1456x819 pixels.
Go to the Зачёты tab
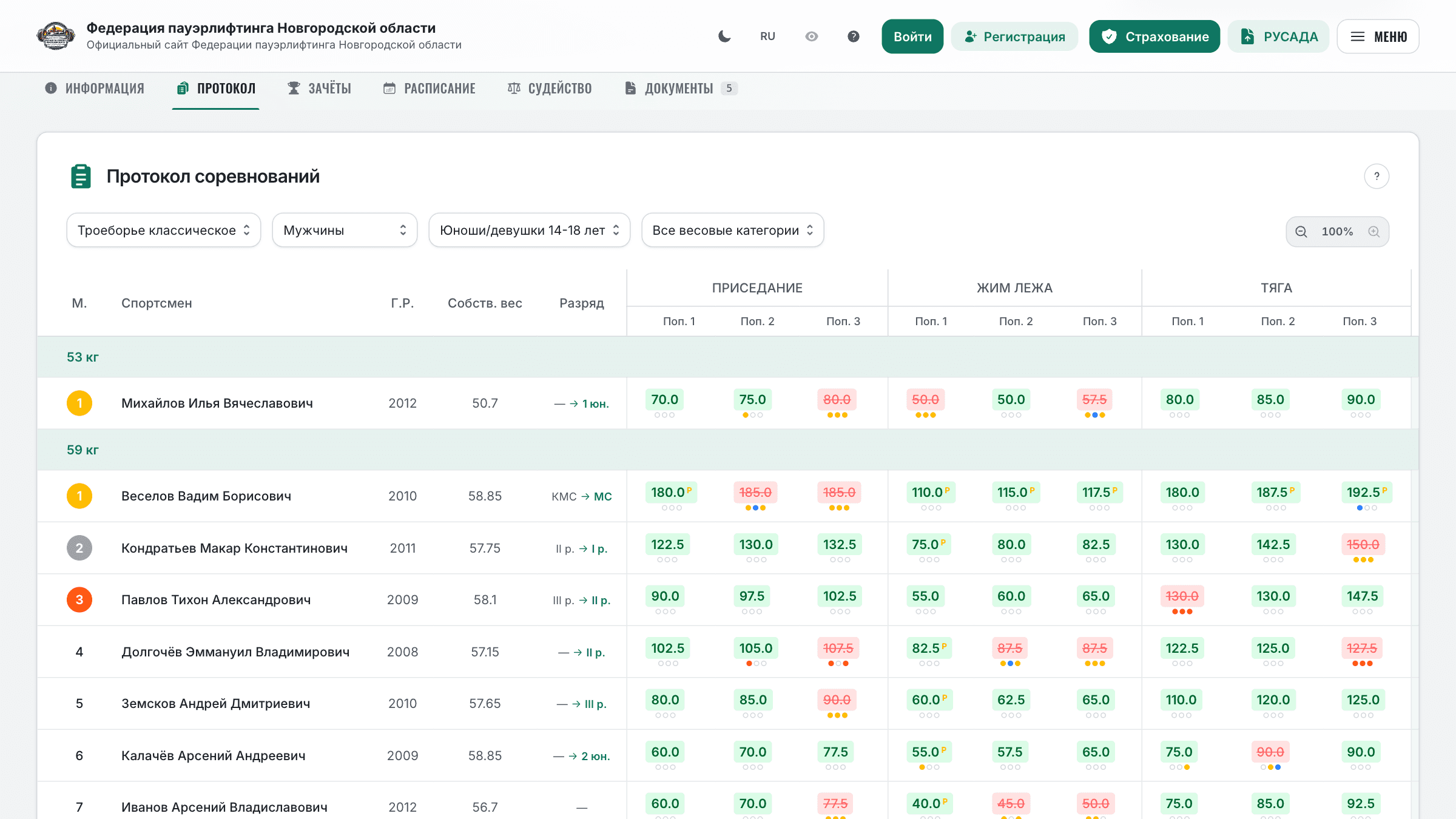click(319, 89)
